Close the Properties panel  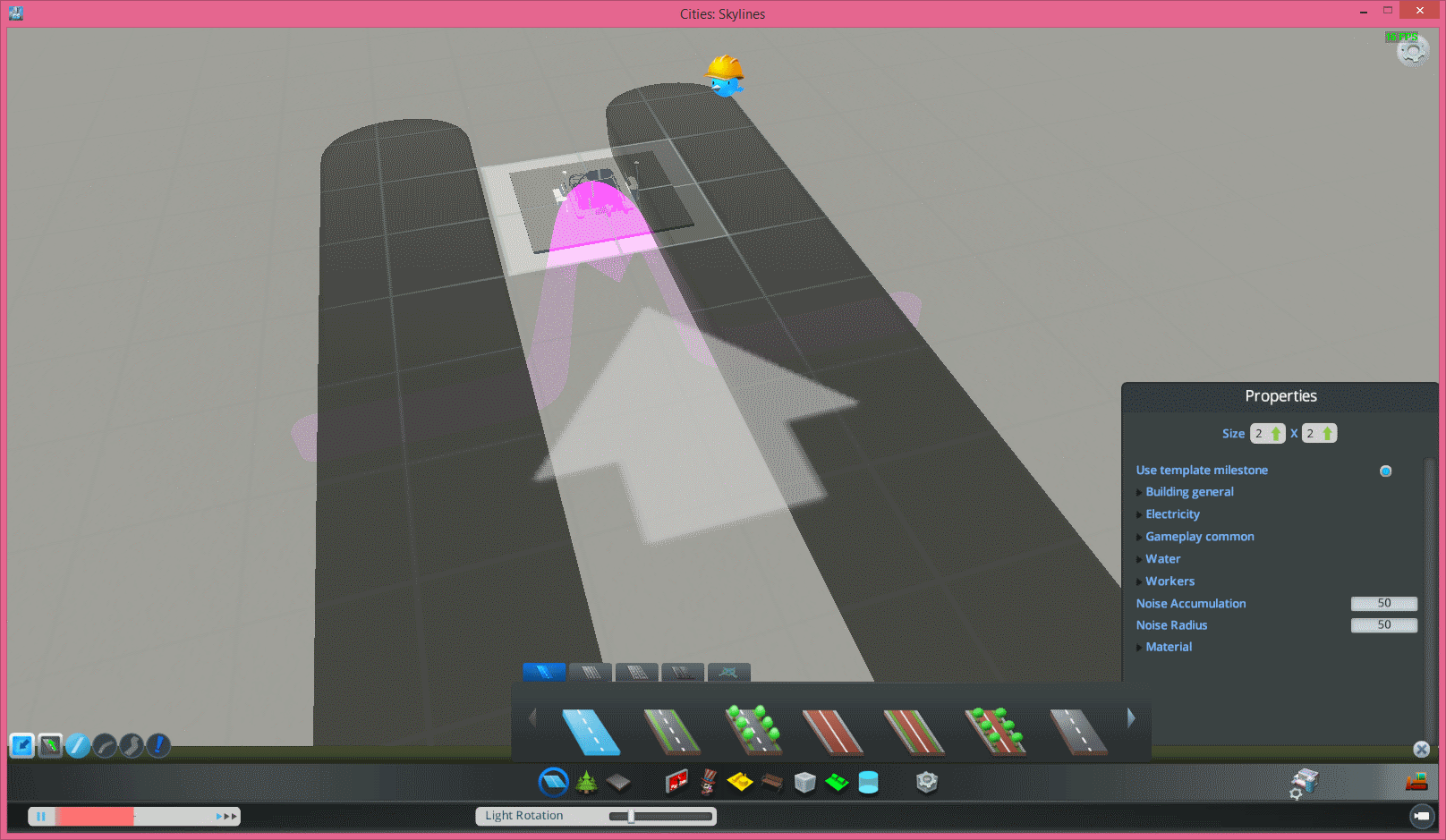point(1421,750)
